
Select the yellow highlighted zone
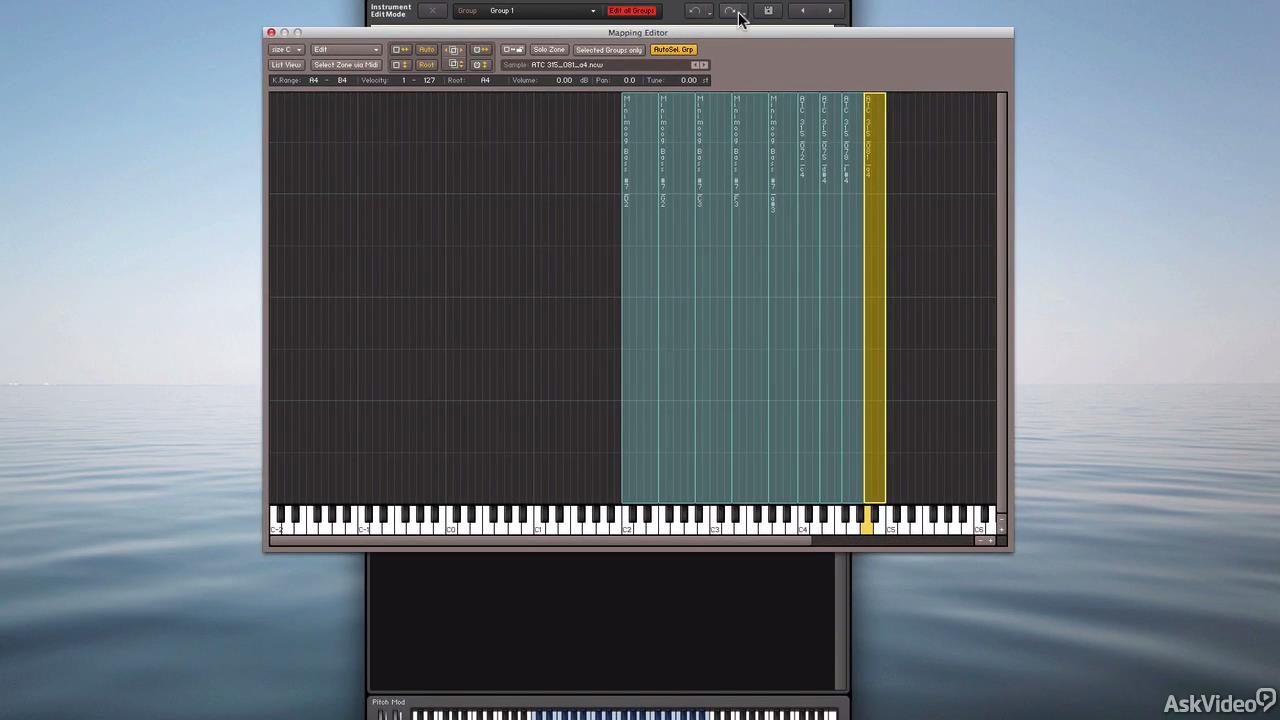874,300
